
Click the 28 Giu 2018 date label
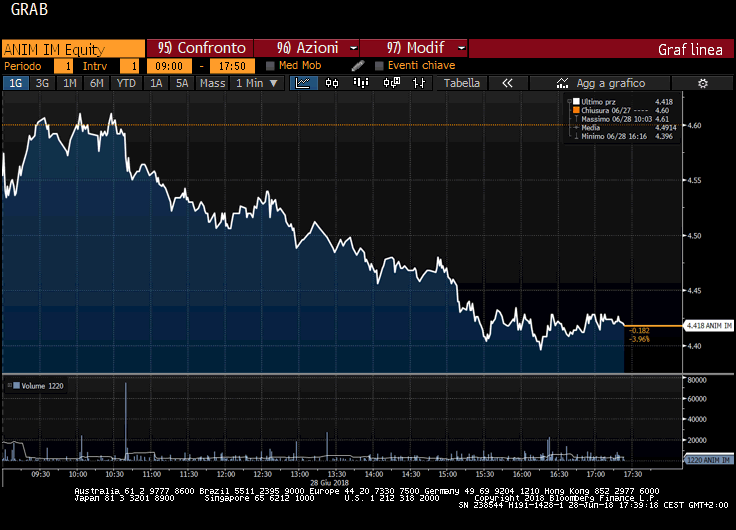pyautogui.click(x=330, y=483)
